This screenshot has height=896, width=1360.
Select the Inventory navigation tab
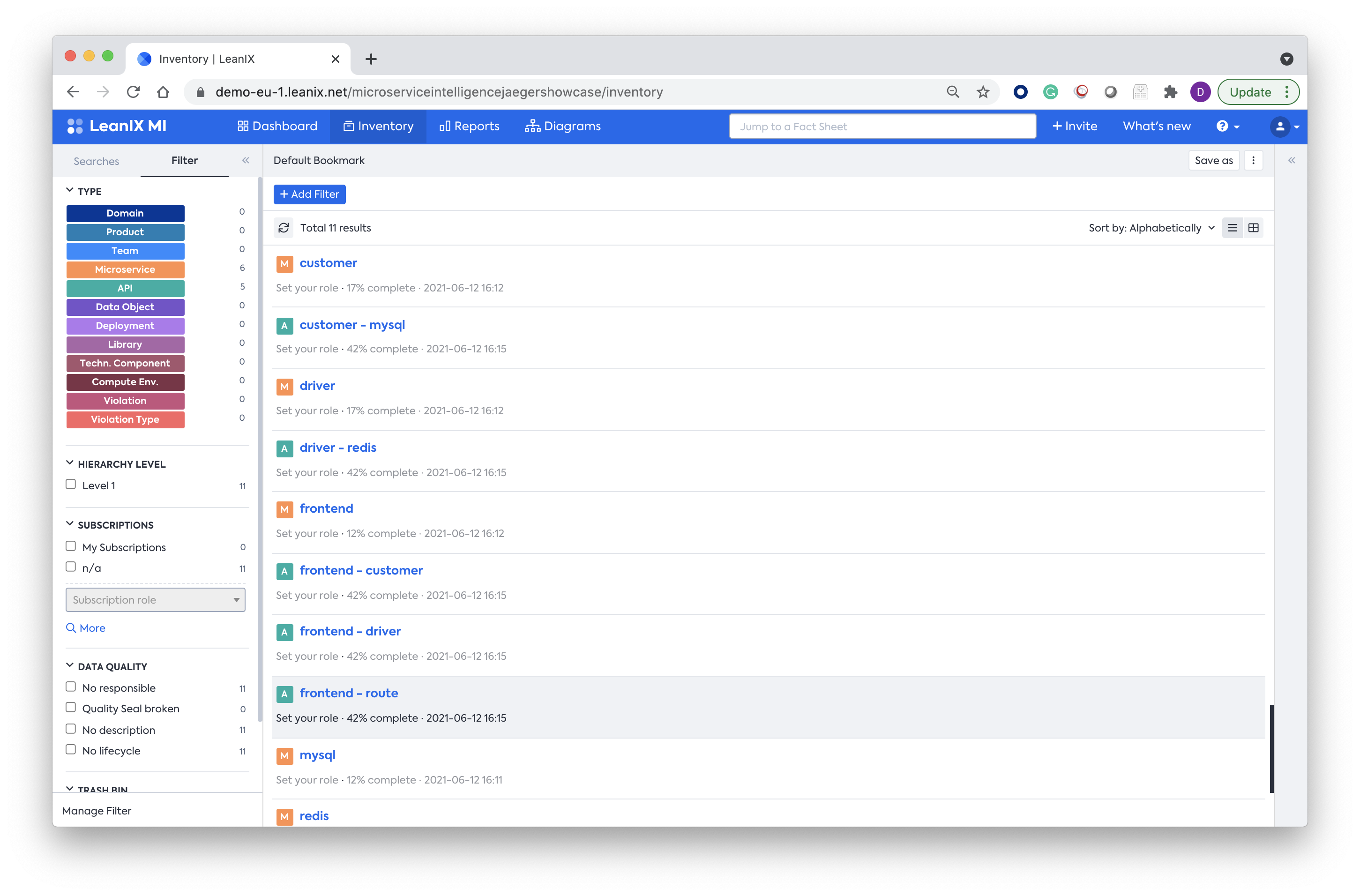[x=378, y=126]
